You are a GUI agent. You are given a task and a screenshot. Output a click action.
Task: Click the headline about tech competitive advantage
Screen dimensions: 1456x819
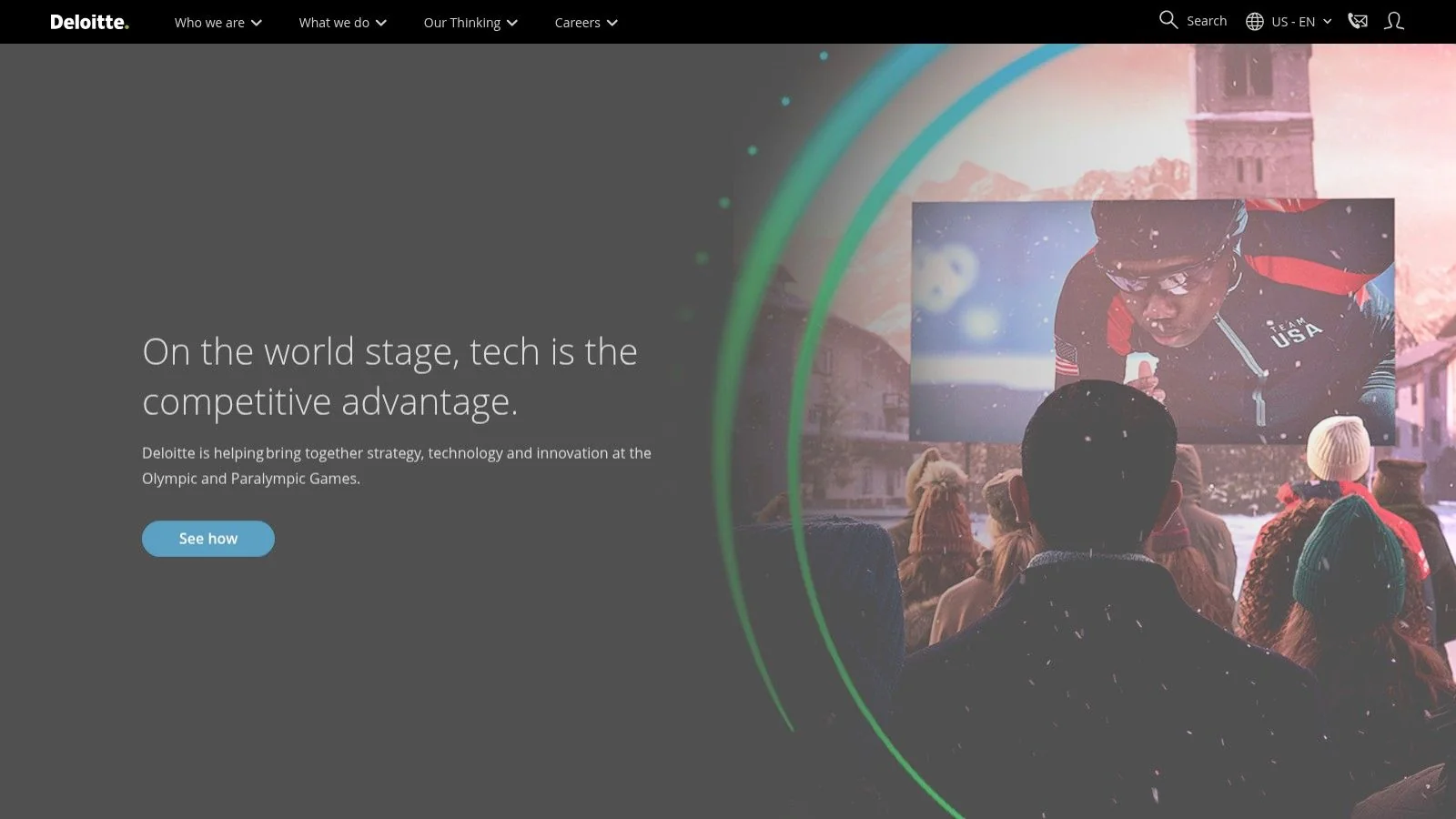point(389,375)
